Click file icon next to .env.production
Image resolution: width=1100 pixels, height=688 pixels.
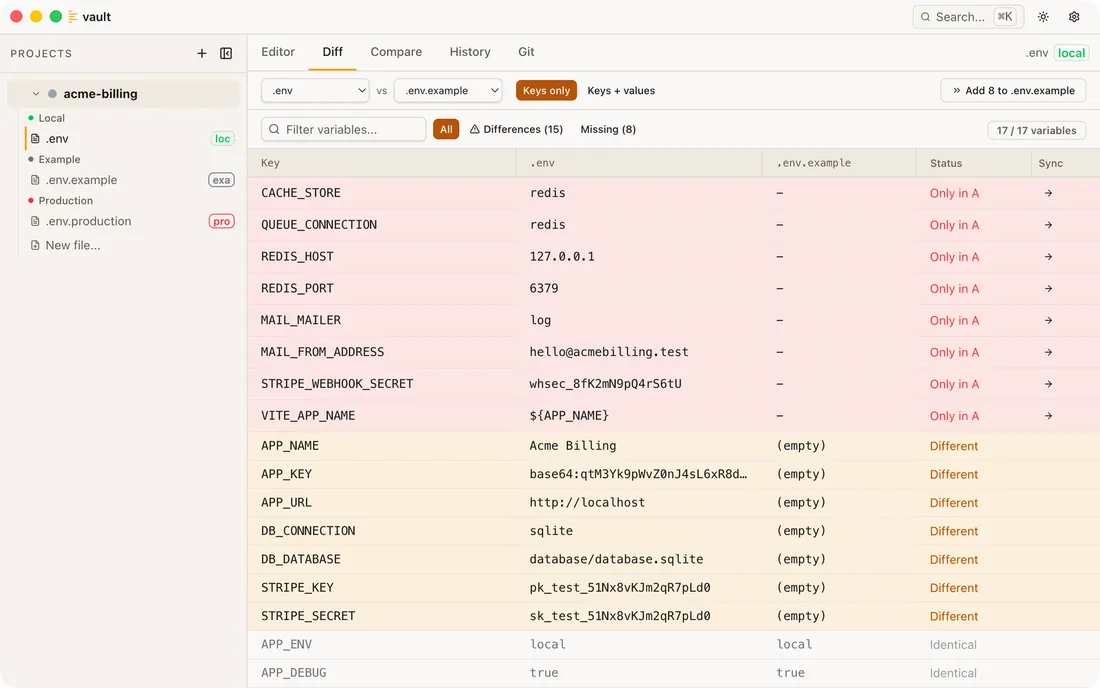35,222
